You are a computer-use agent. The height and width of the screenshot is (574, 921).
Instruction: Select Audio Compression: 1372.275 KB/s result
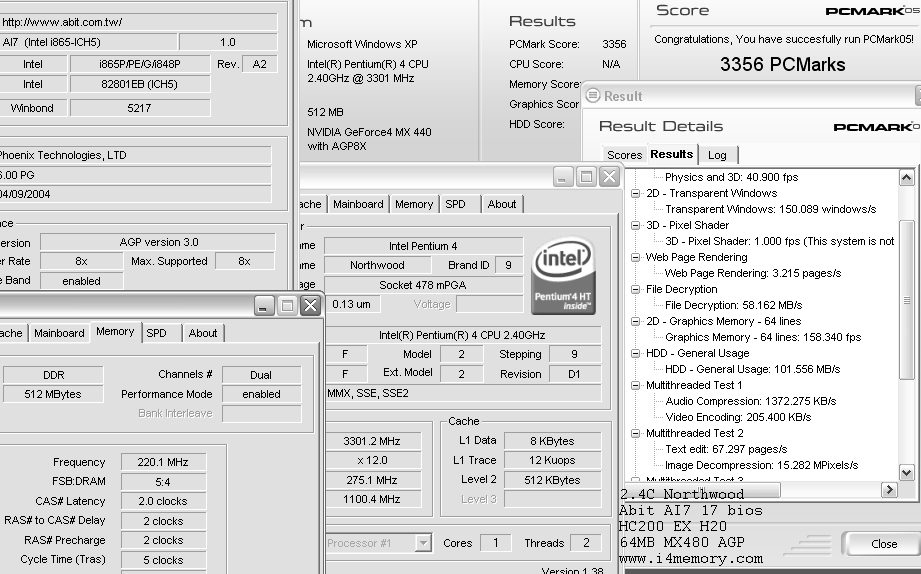(751, 401)
